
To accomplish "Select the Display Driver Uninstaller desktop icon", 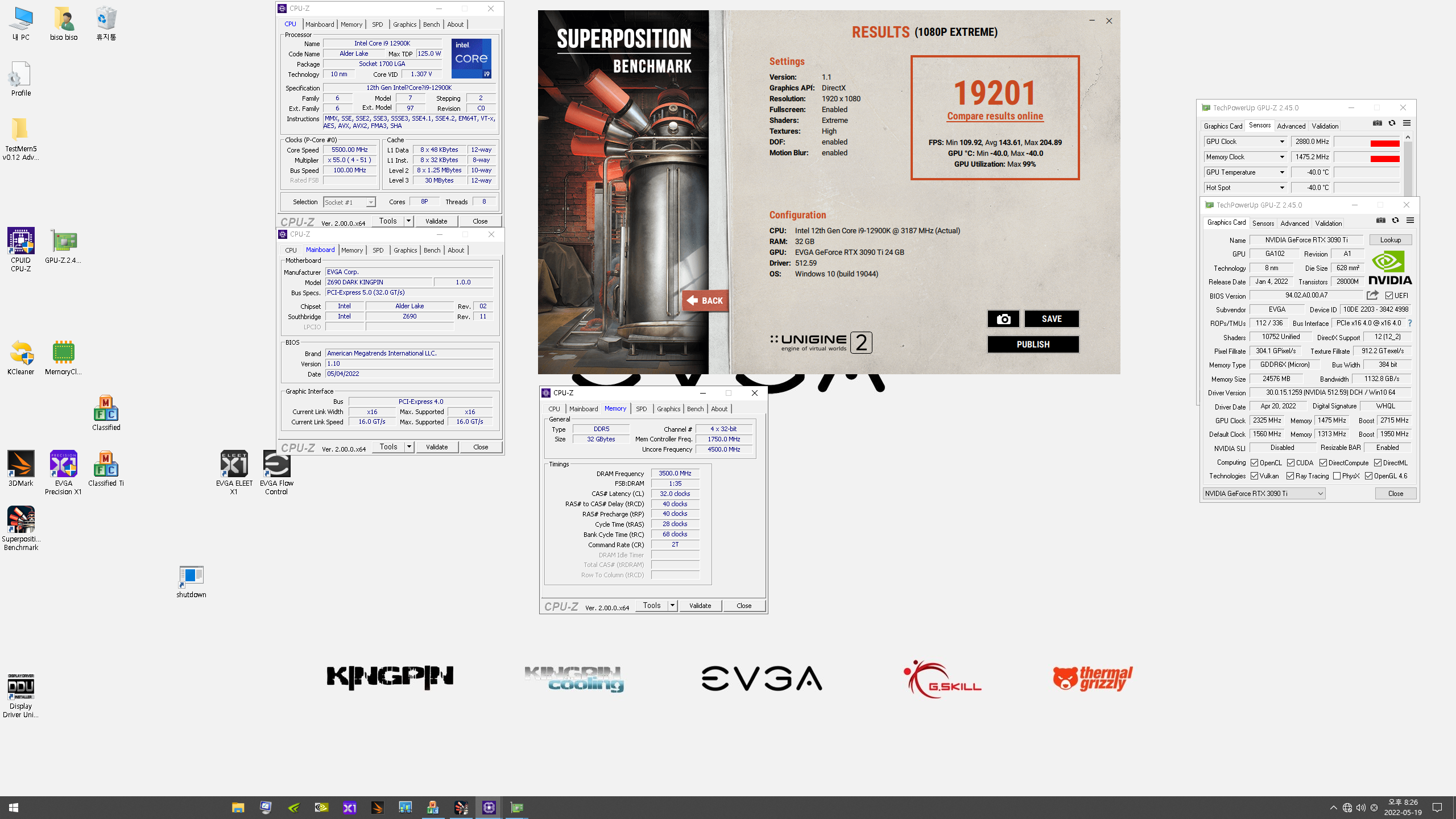I will [x=20, y=695].
